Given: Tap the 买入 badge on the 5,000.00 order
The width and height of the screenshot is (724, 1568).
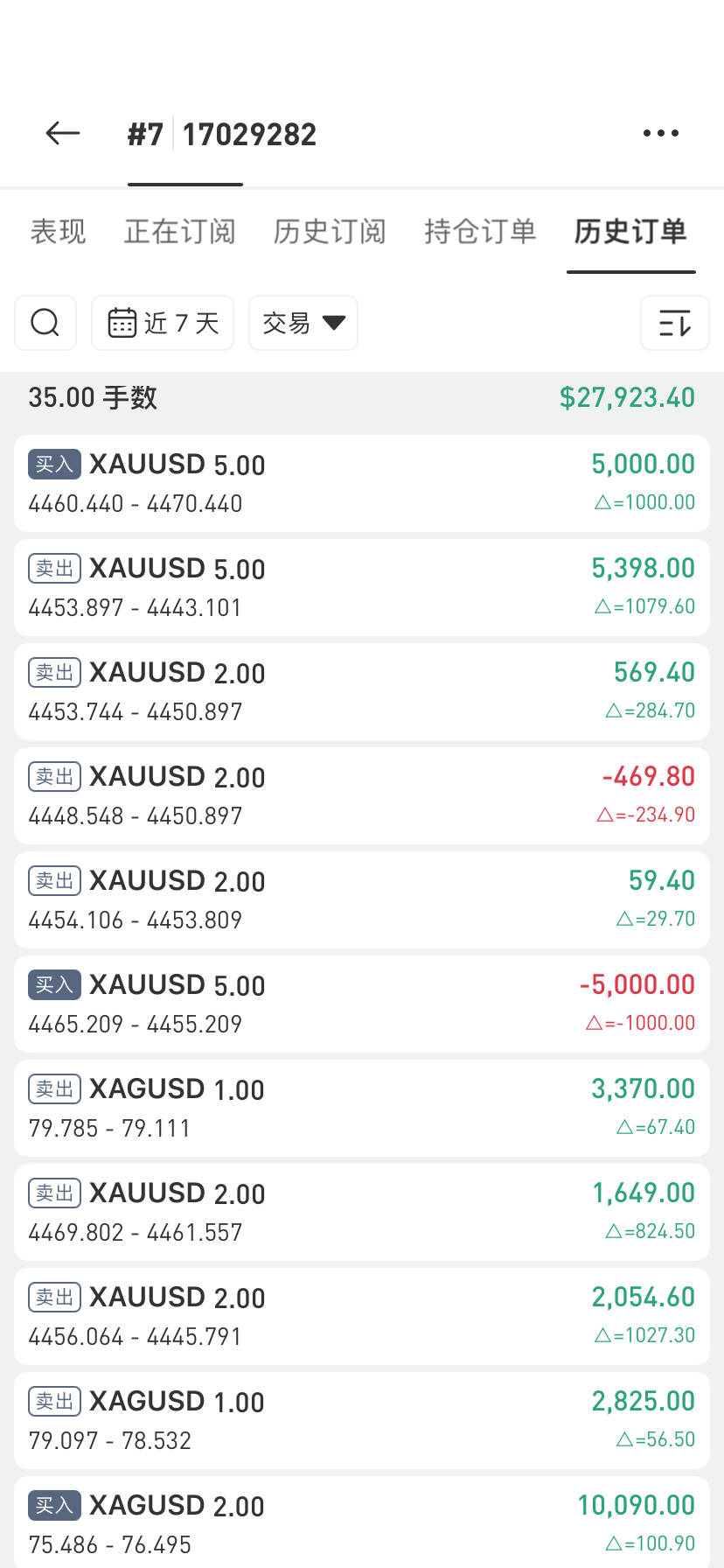Looking at the screenshot, I should click(x=55, y=464).
